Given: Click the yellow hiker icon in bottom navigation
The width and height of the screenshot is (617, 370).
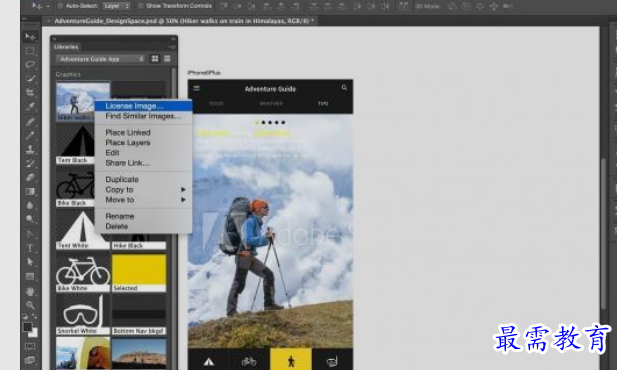Looking at the screenshot, I should [x=291, y=359].
